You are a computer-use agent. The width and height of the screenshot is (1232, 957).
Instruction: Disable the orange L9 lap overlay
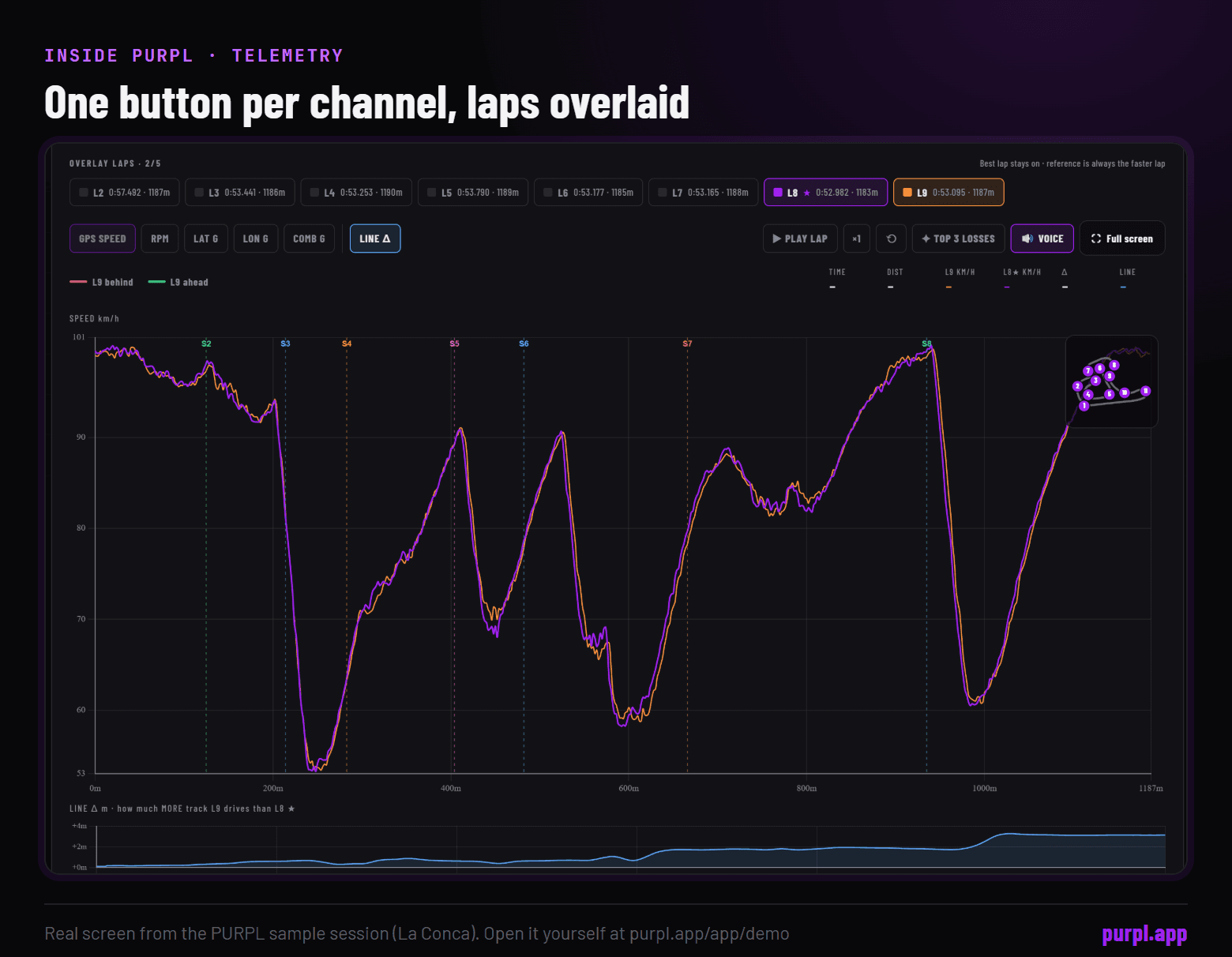[948, 192]
